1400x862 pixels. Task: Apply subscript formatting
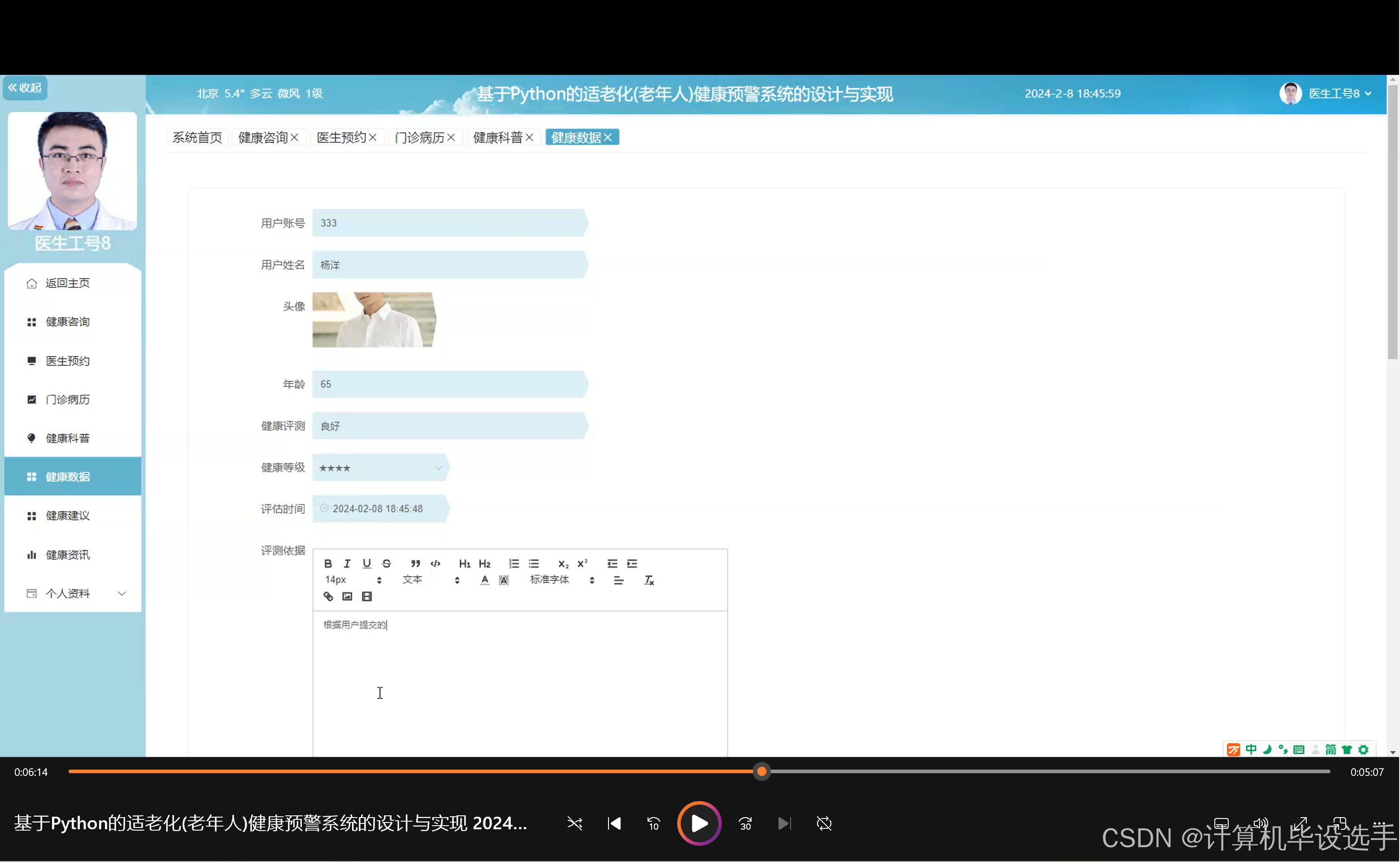[563, 563]
